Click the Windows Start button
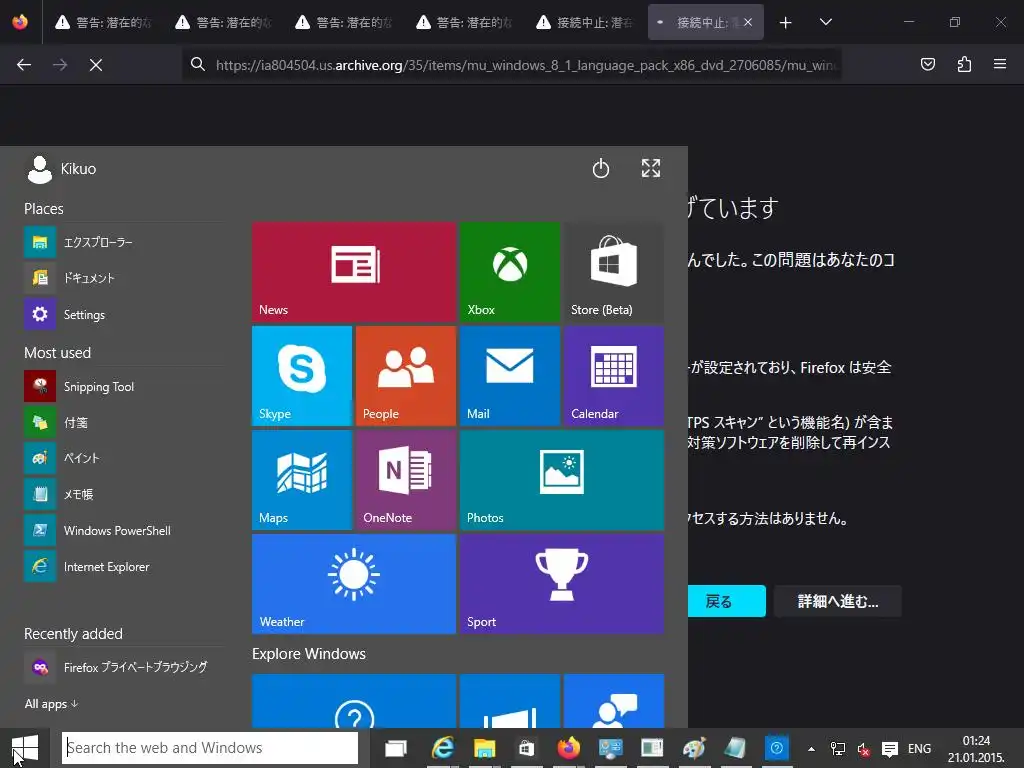This screenshot has width=1024, height=768. pyautogui.click(x=25, y=748)
